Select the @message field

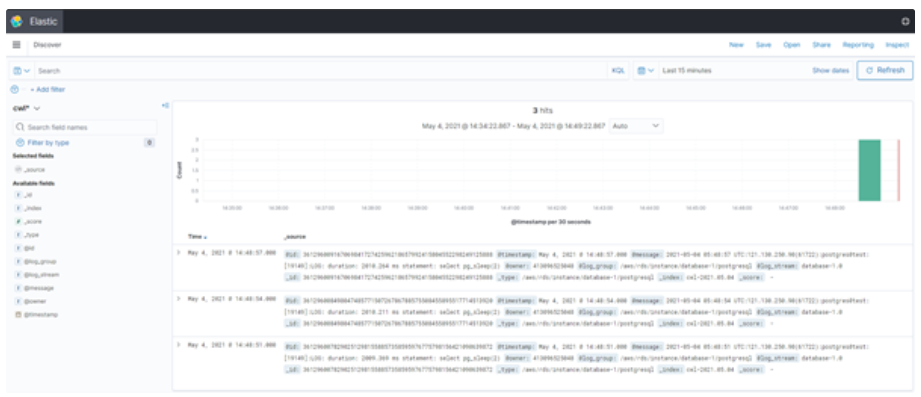[x=39, y=288]
